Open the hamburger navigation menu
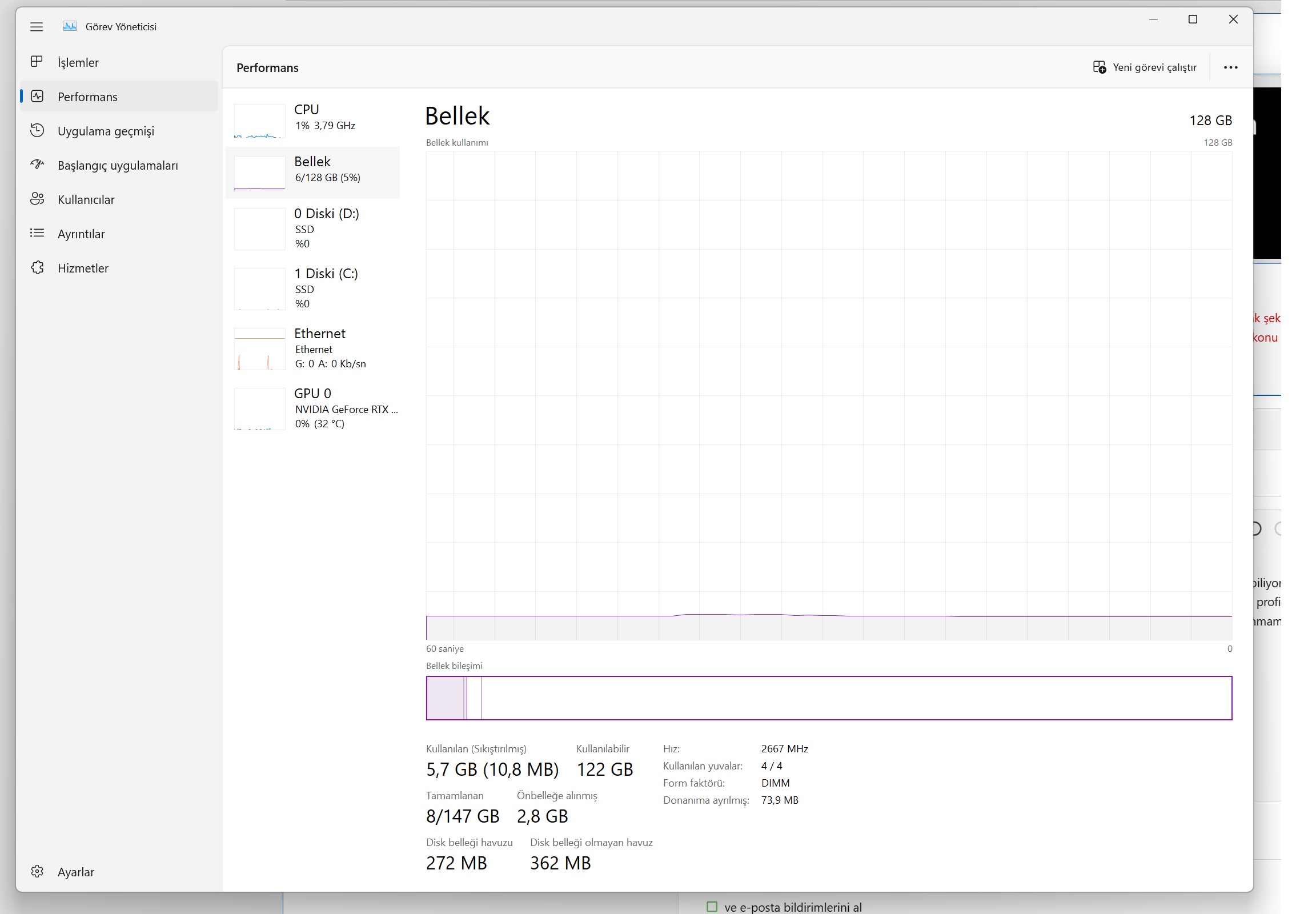This screenshot has height=914, width=1316. click(37, 27)
